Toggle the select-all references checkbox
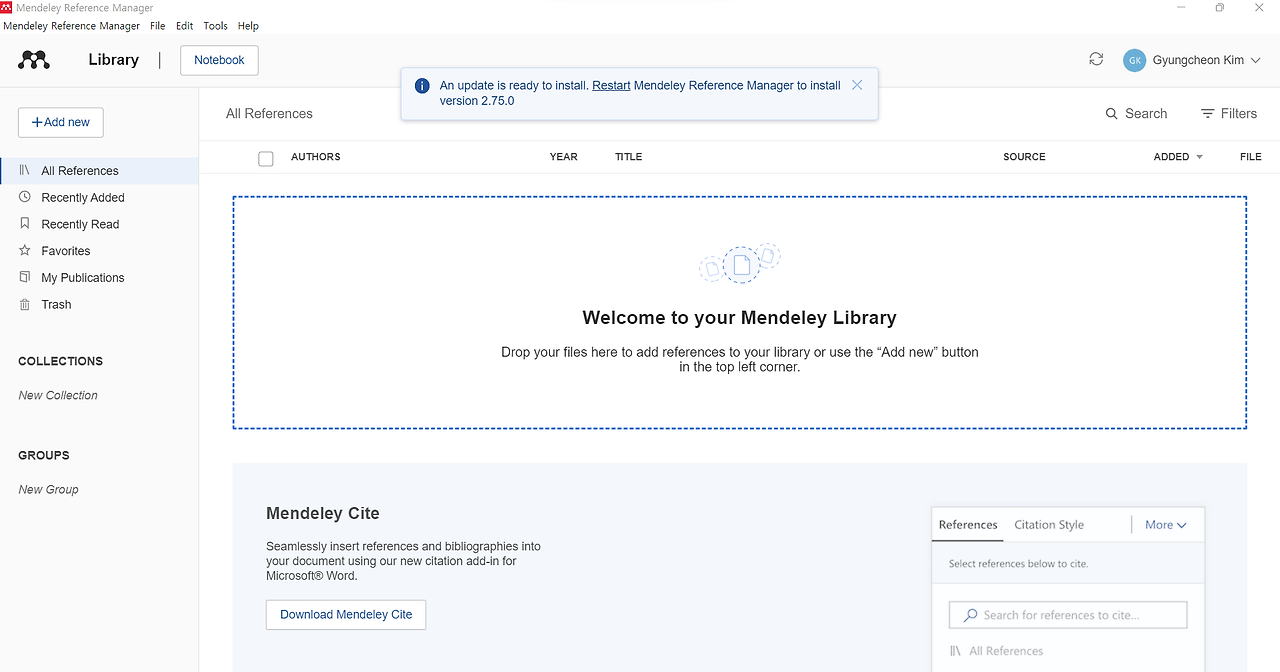1280x672 pixels. pyautogui.click(x=266, y=158)
